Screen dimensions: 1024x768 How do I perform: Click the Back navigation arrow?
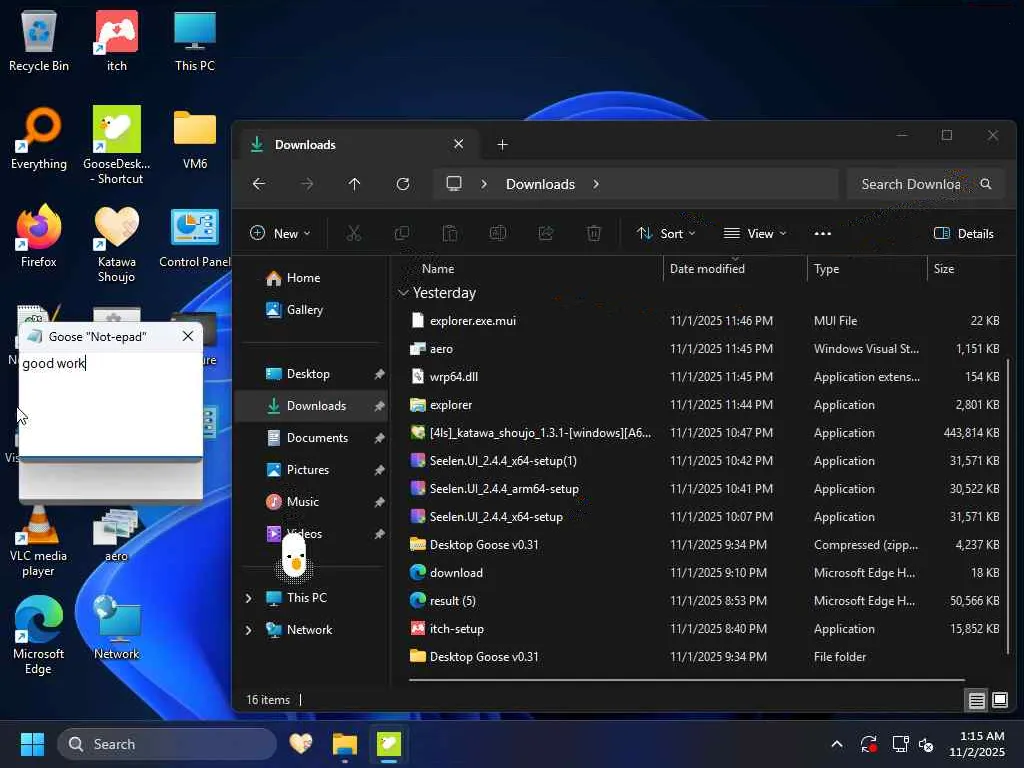pyautogui.click(x=259, y=184)
